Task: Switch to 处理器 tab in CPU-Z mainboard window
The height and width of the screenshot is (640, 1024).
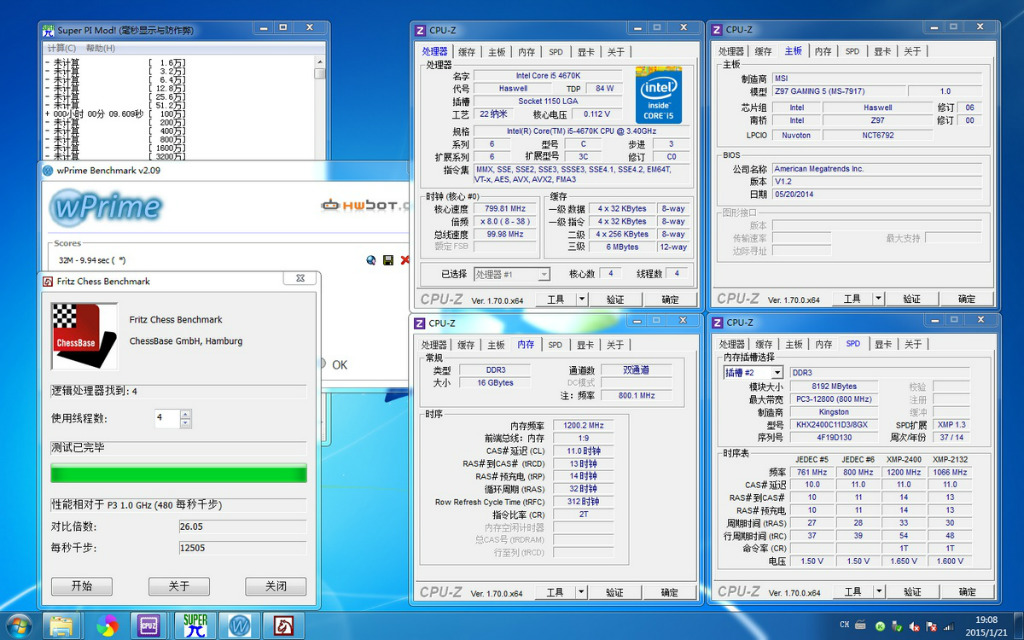Action: 731,51
